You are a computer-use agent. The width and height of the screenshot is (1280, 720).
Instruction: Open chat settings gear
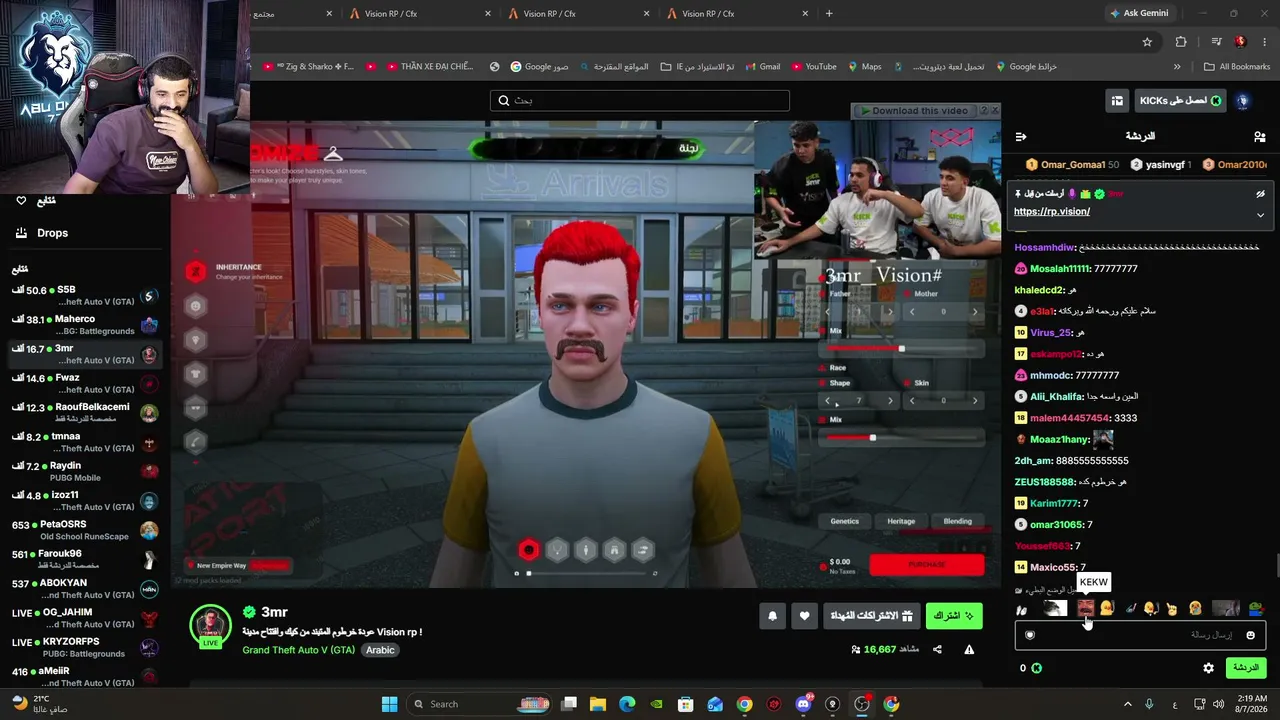tap(1208, 668)
